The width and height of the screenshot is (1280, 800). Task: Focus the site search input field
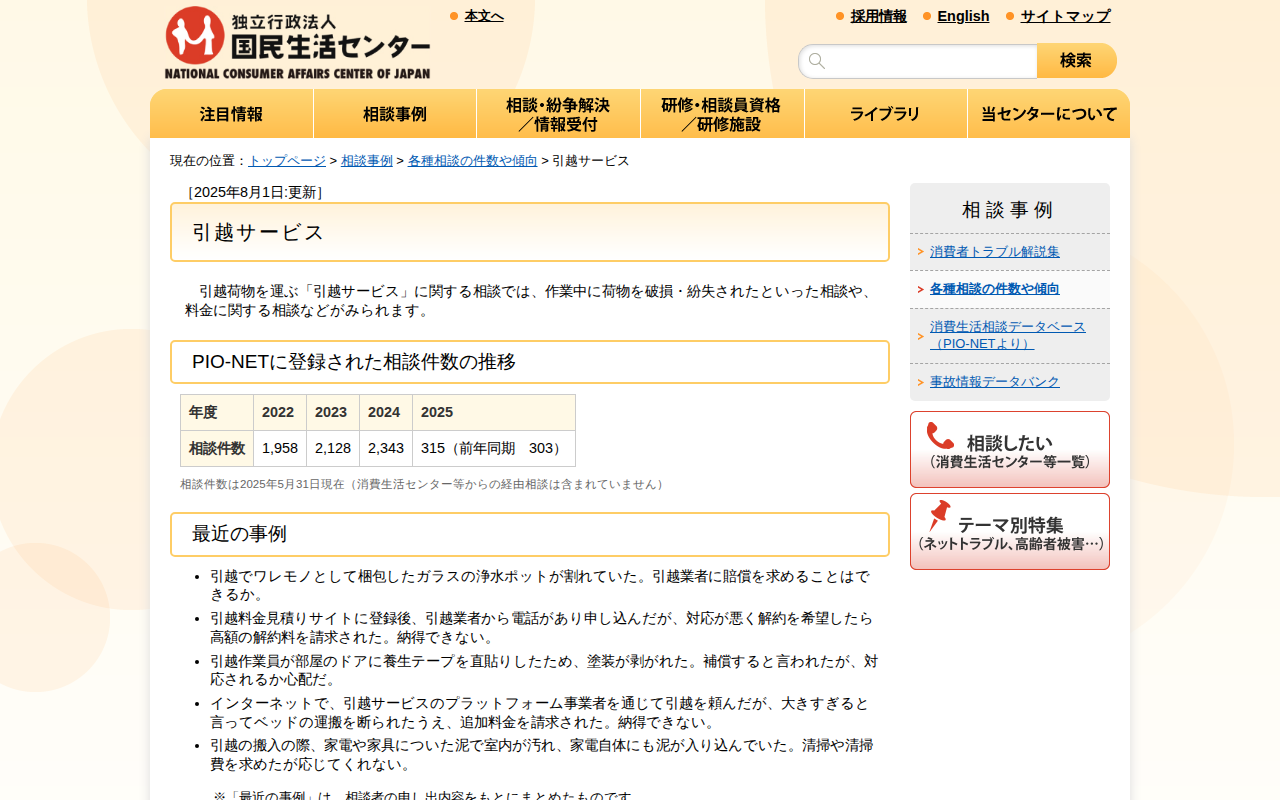click(x=918, y=61)
